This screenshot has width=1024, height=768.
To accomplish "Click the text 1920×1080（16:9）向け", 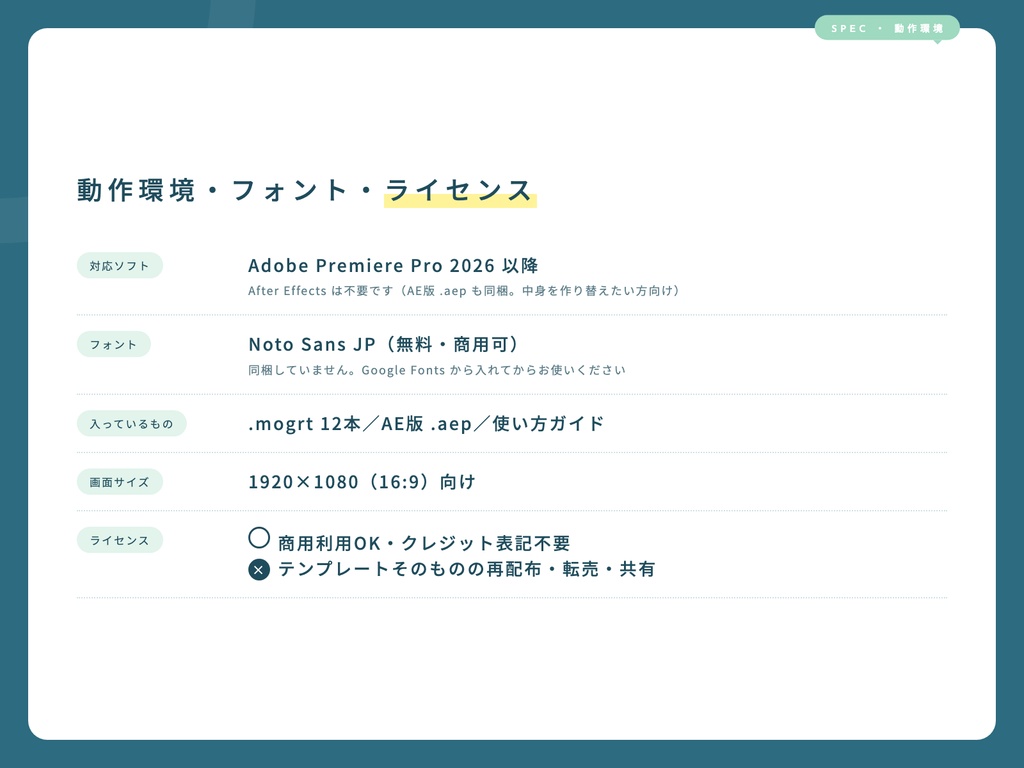I will pyautogui.click(x=362, y=482).
